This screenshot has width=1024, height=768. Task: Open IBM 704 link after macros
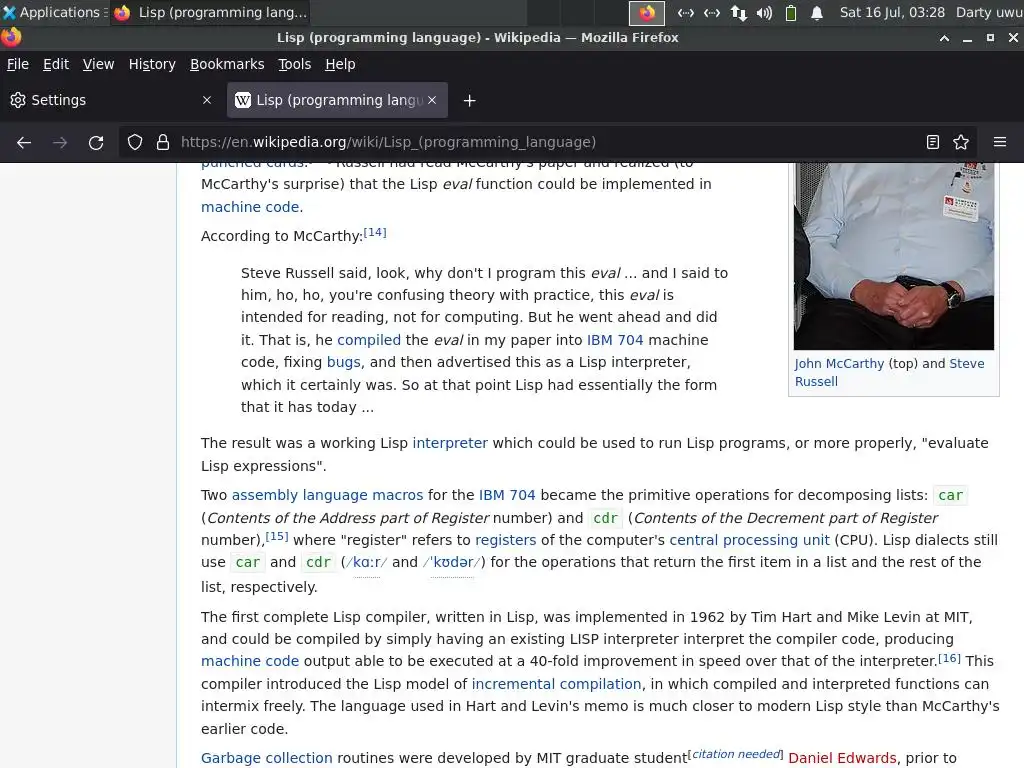[507, 495]
